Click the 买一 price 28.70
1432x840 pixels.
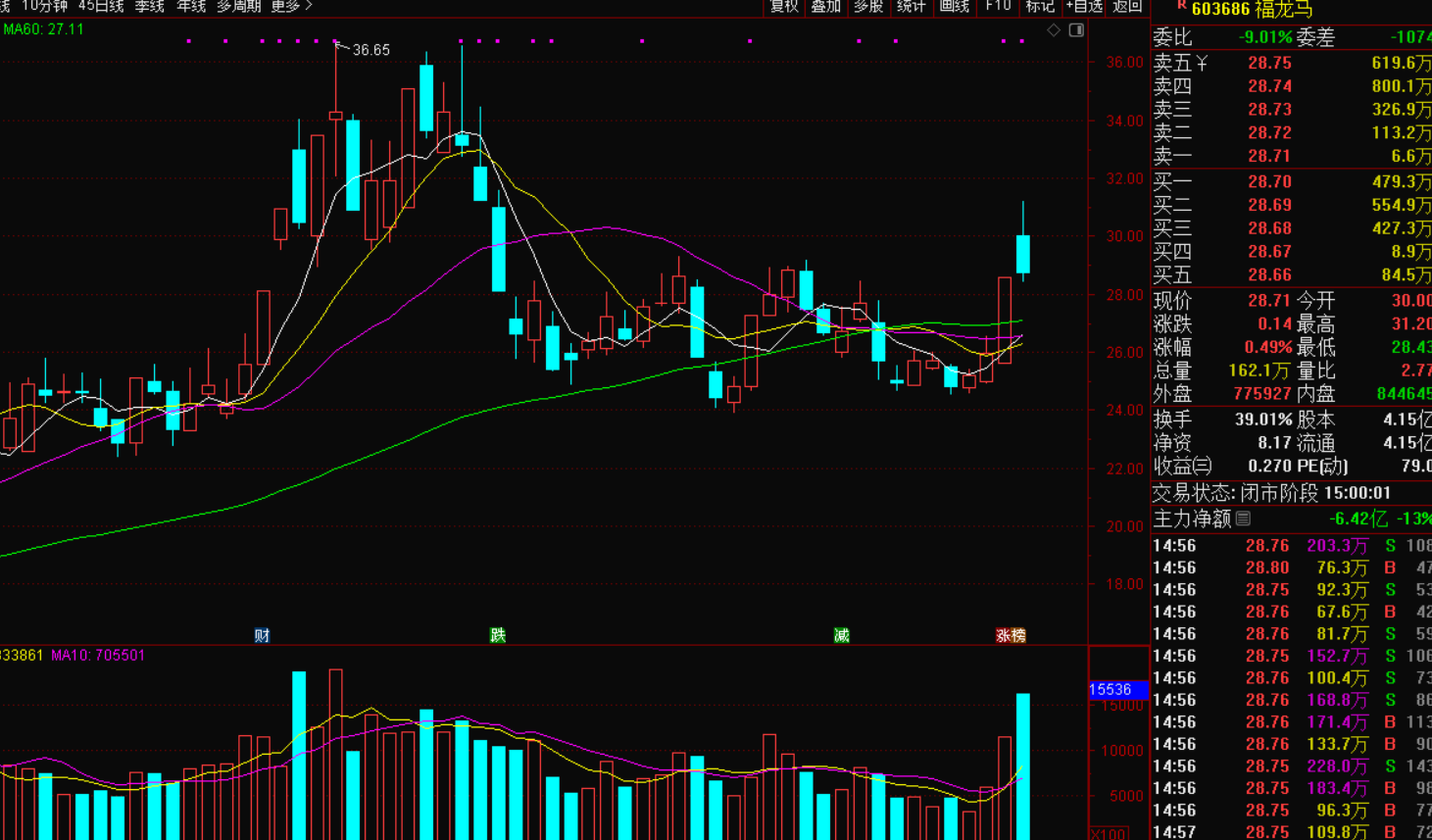point(1269,181)
